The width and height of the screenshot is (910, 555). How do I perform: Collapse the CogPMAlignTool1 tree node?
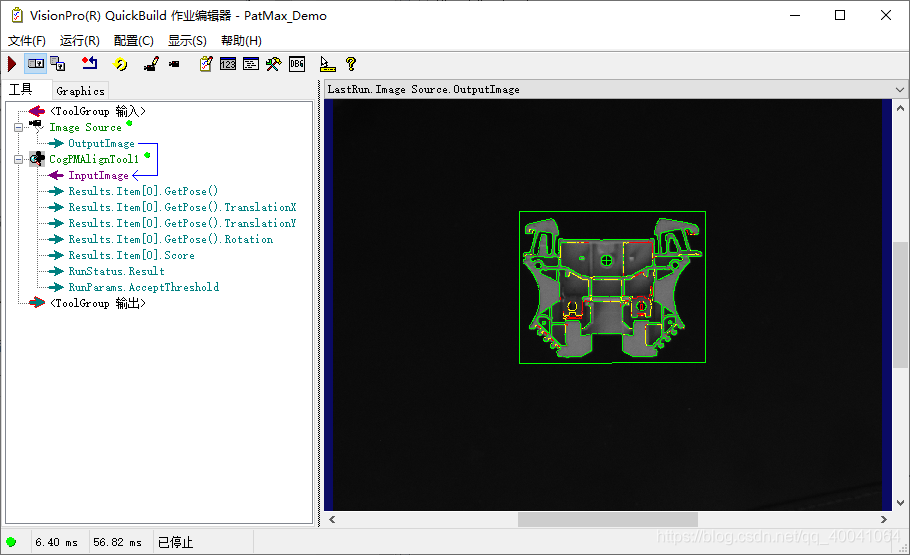pos(19,159)
